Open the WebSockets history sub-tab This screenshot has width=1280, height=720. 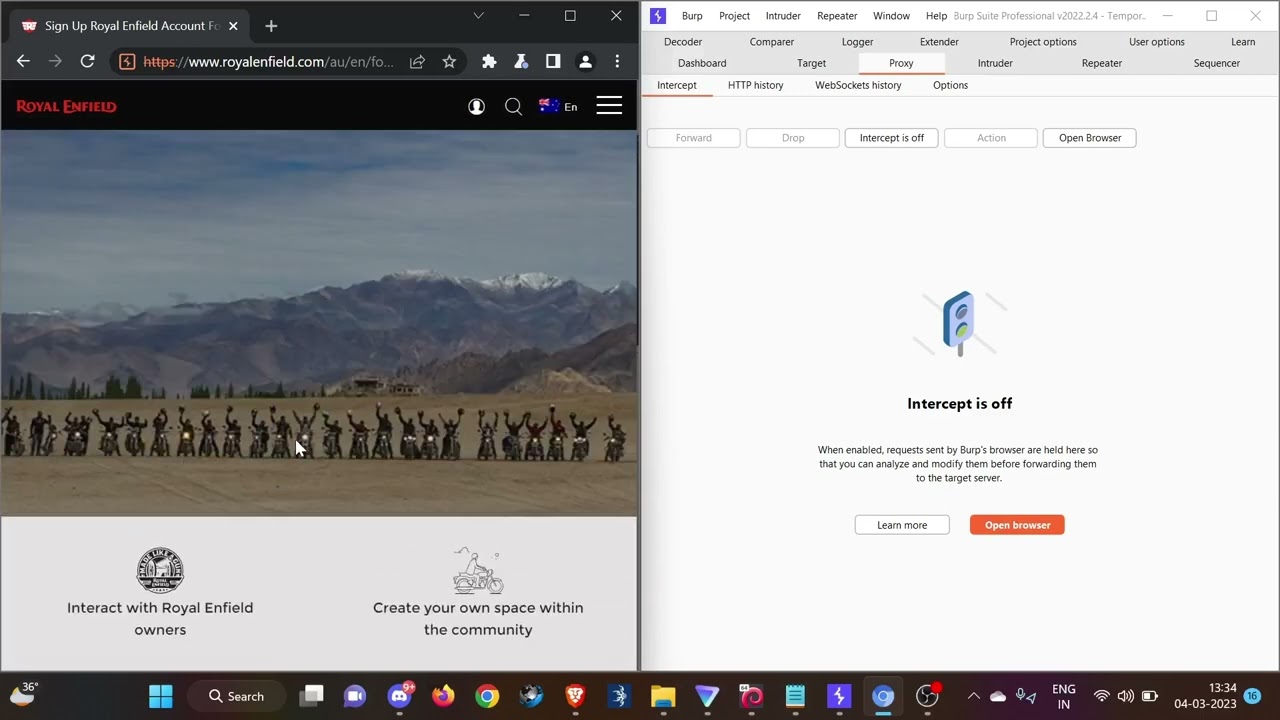pos(858,85)
